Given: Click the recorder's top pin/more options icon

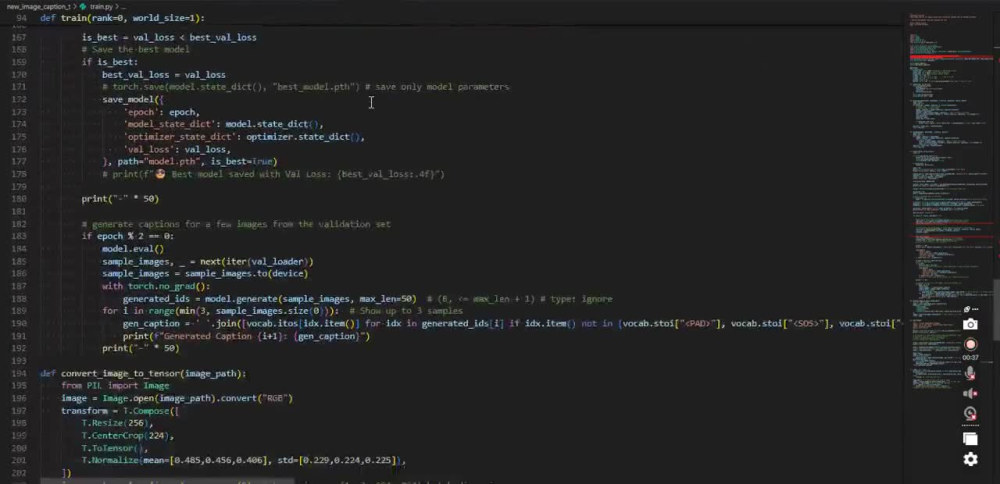Looking at the screenshot, I should click(x=971, y=309).
